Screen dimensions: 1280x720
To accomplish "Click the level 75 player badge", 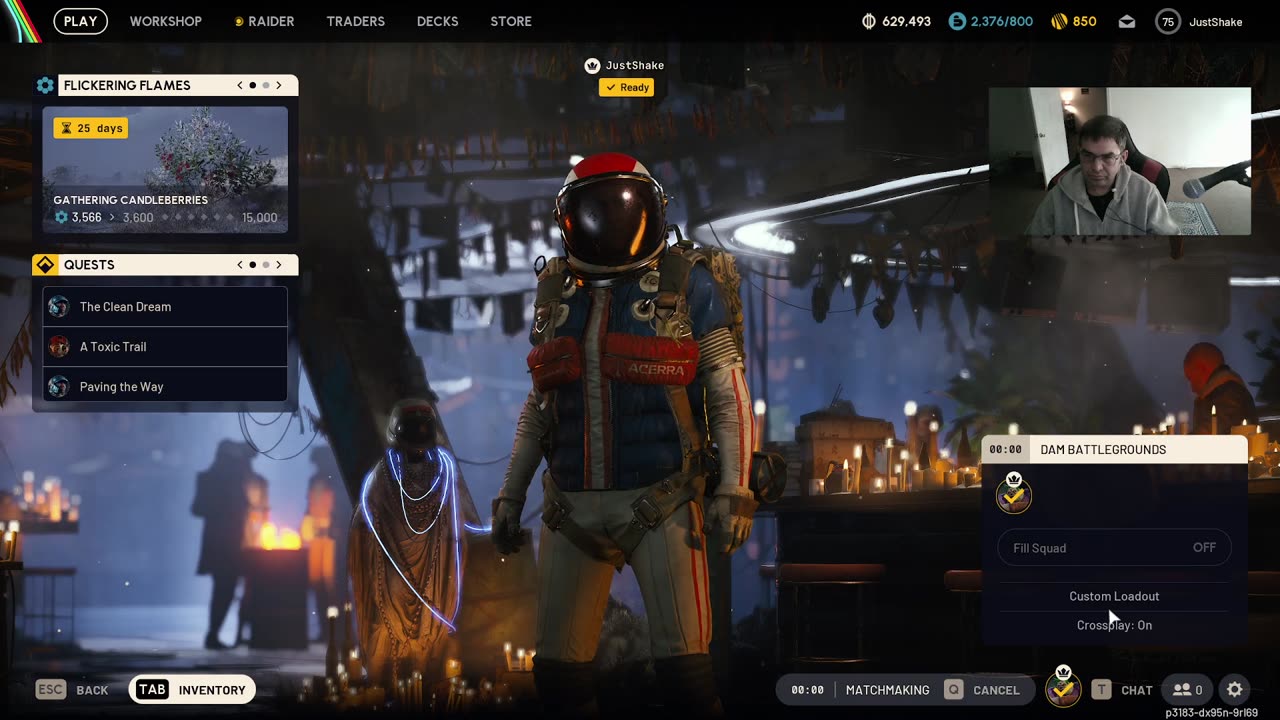I will (x=1167, y=21).
